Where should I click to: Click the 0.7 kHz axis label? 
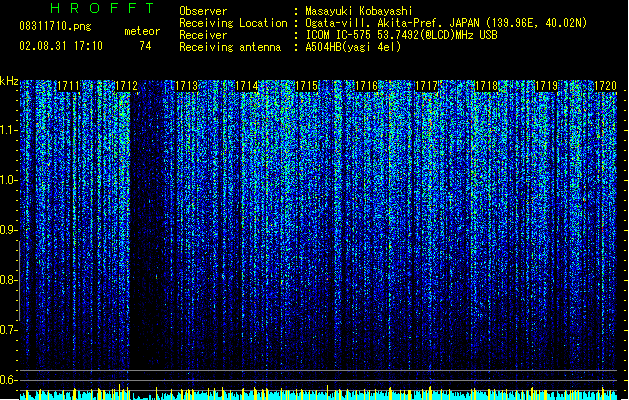(x=8, y=330)
